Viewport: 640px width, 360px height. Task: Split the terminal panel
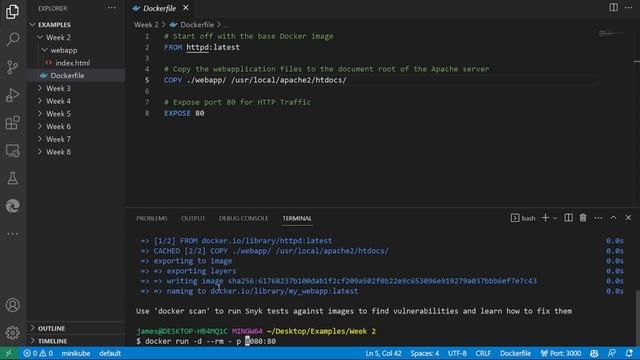coord(568,218)
